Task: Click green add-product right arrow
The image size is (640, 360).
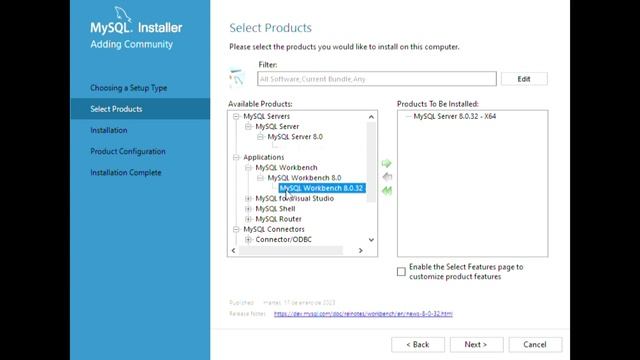Action: [387, 164]
